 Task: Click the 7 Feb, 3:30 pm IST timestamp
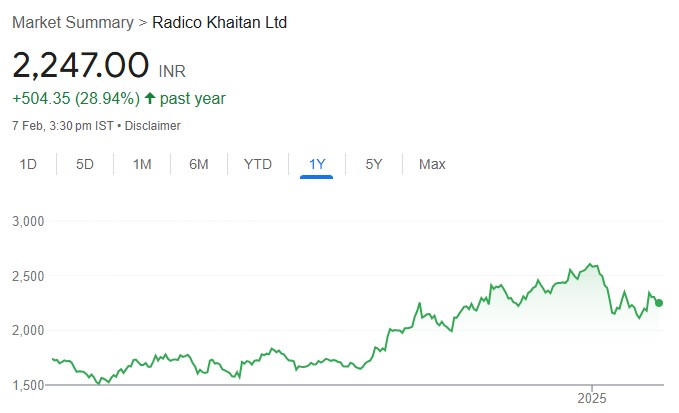pyautogui.click(x=62, y=126)
